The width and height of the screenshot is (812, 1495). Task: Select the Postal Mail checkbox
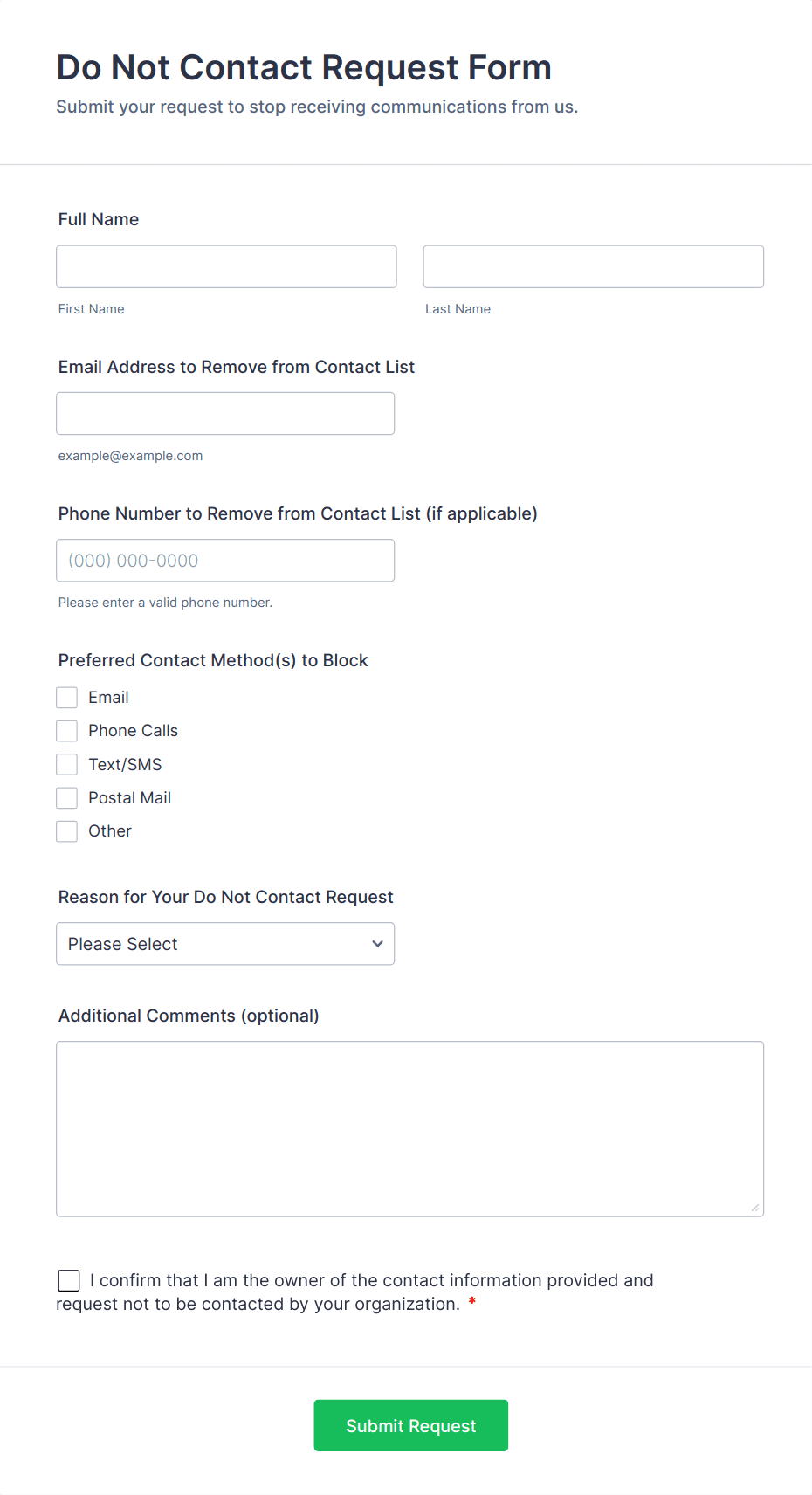tap(67, 798)
